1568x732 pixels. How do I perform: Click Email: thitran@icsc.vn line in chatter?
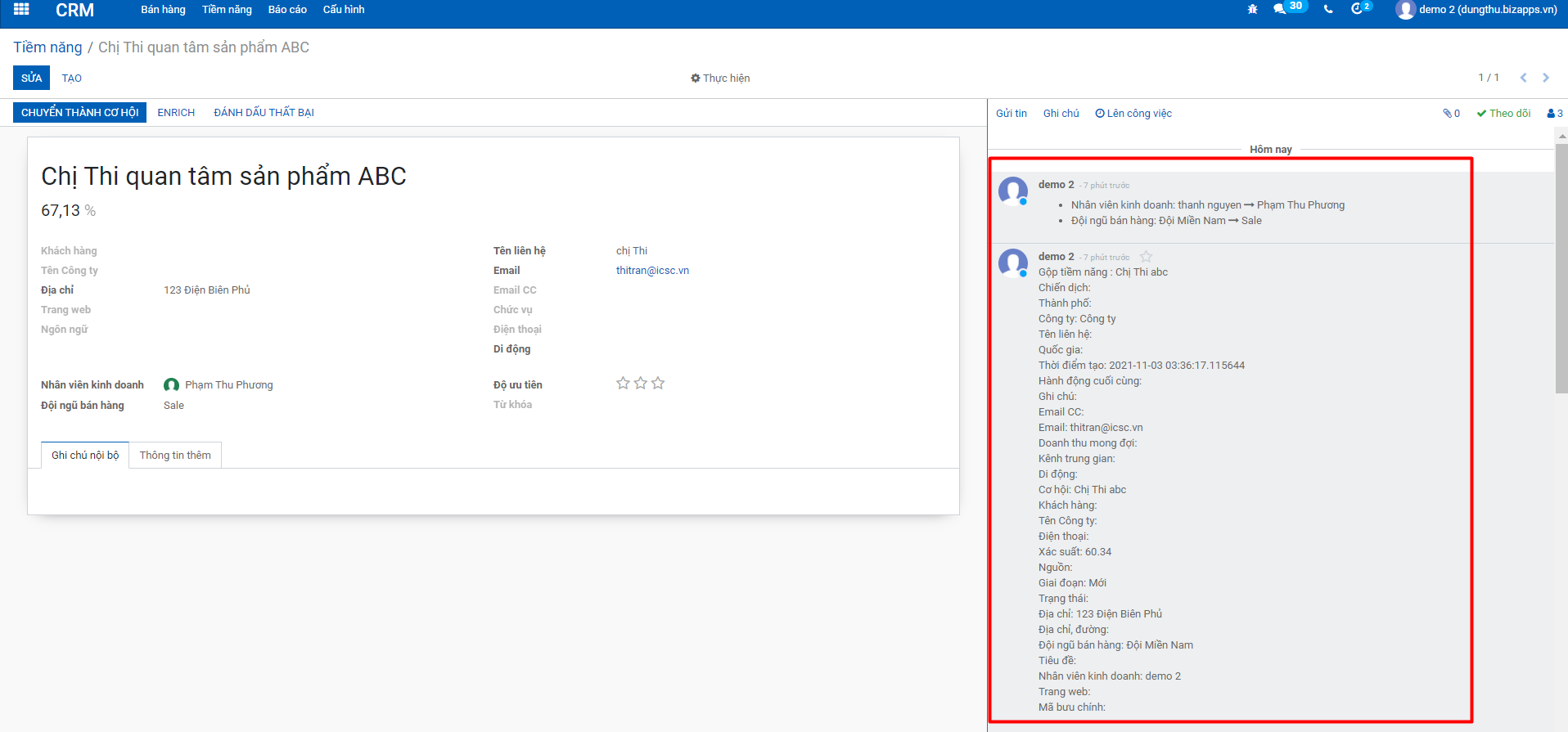tap(1091, 428)
